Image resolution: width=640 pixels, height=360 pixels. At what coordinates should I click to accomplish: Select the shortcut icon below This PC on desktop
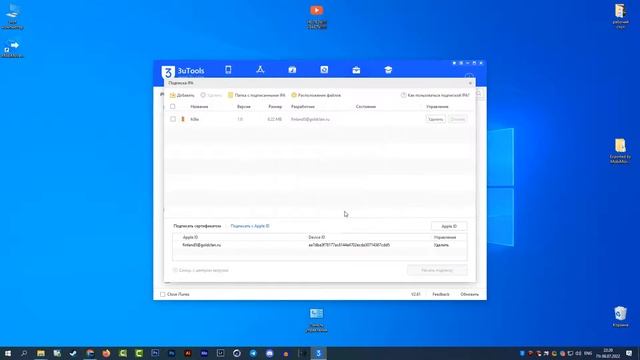click(x=12, y=49)
